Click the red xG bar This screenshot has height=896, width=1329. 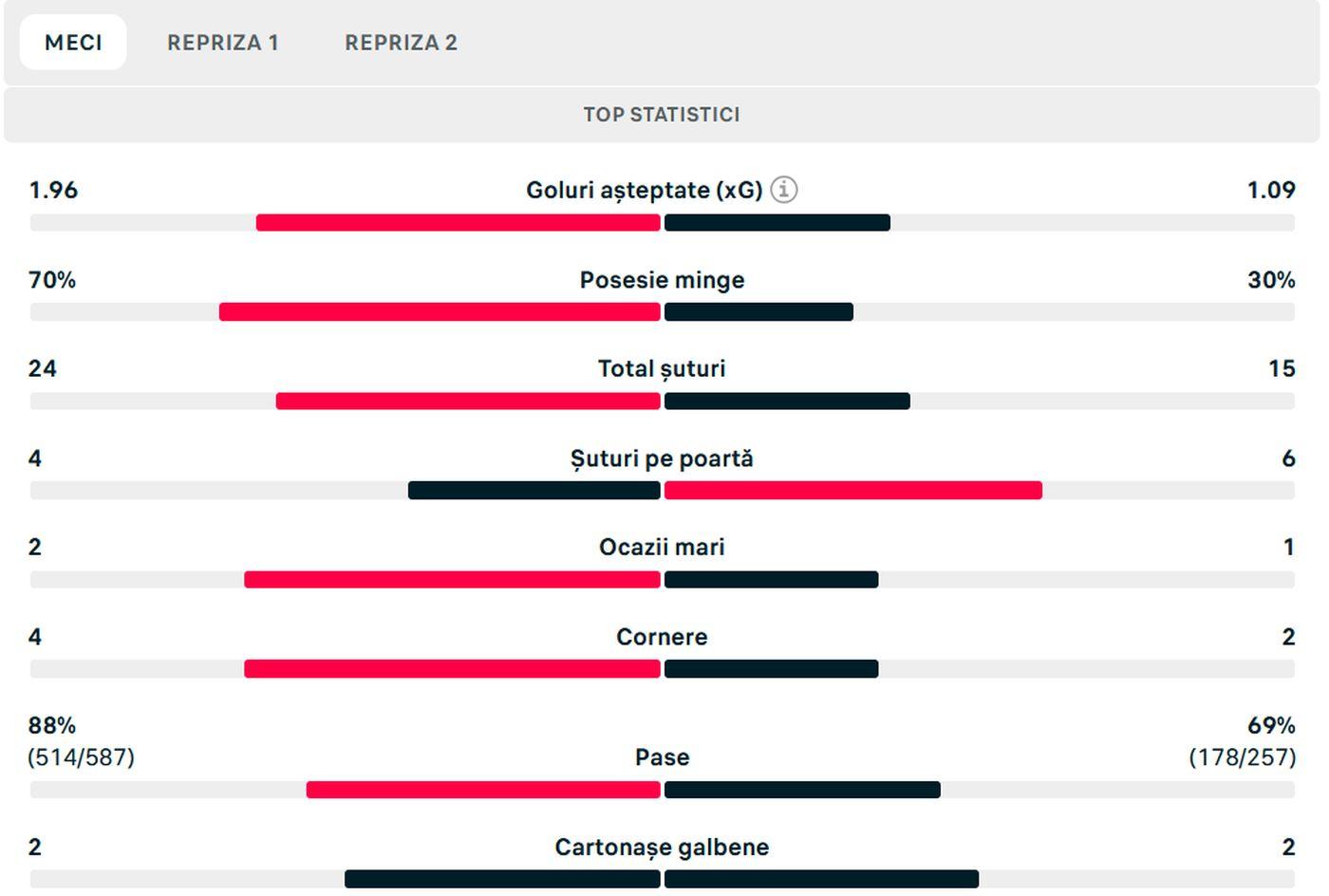pos(458,223)
